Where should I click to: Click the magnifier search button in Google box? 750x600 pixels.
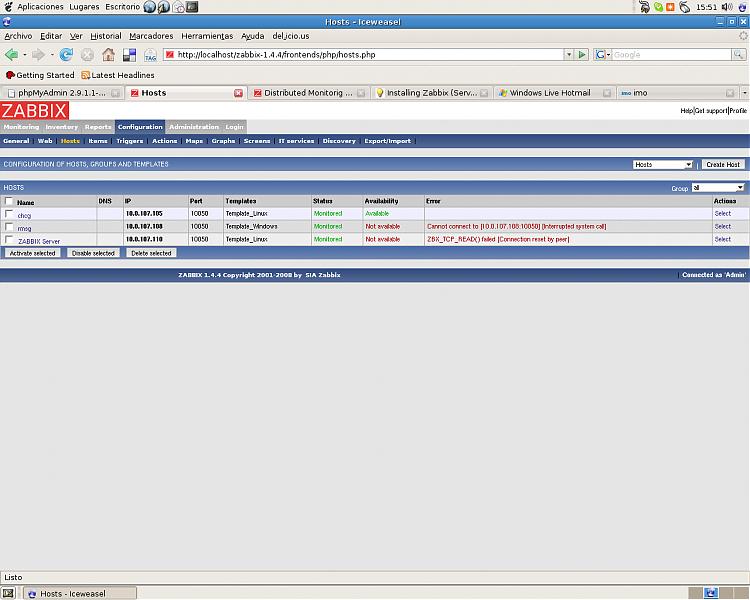click(x=739, y=55)
